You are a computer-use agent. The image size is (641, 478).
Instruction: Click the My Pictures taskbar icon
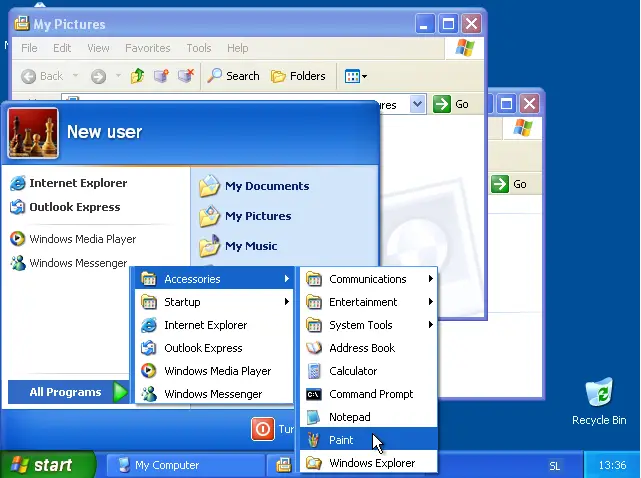click(283, 465)
